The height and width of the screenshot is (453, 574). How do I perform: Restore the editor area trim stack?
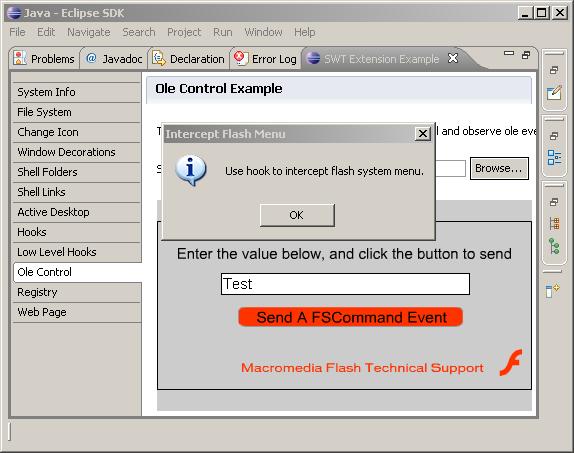point(554,70)
